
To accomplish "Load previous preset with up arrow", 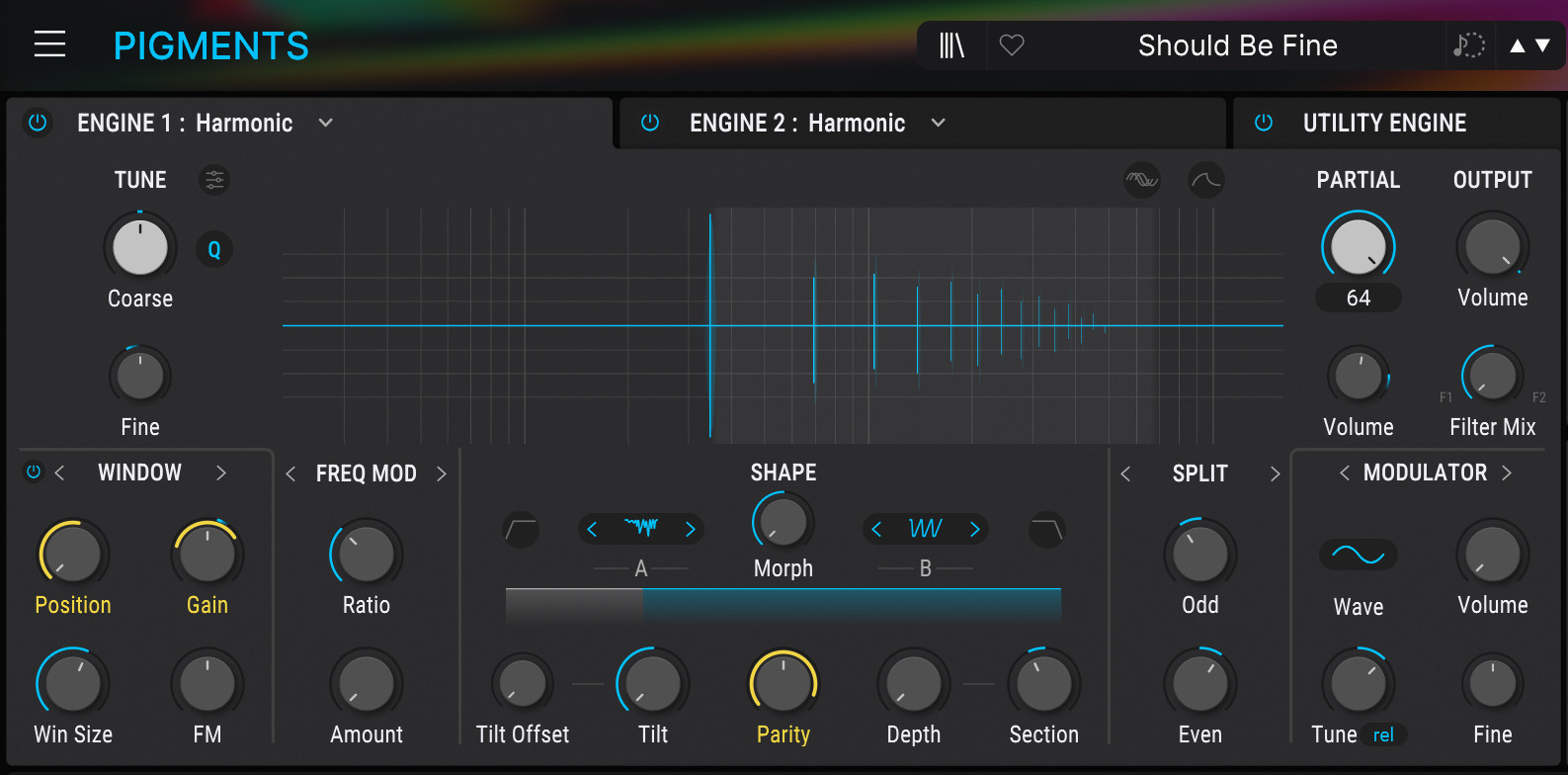I will coord(1518,45).
